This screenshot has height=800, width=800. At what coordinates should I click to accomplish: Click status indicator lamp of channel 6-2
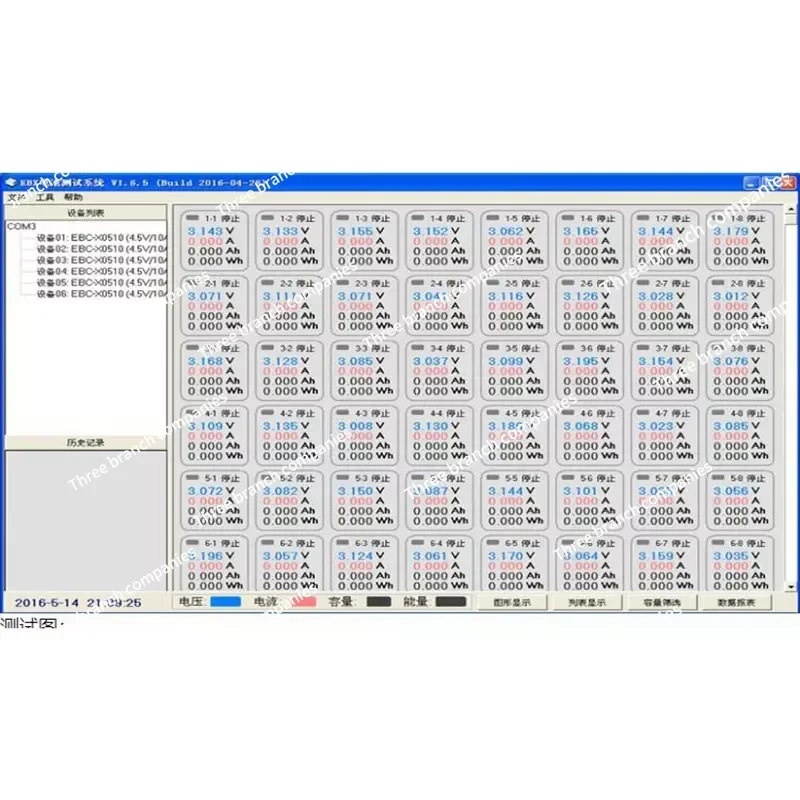click(x=267, y=542)
